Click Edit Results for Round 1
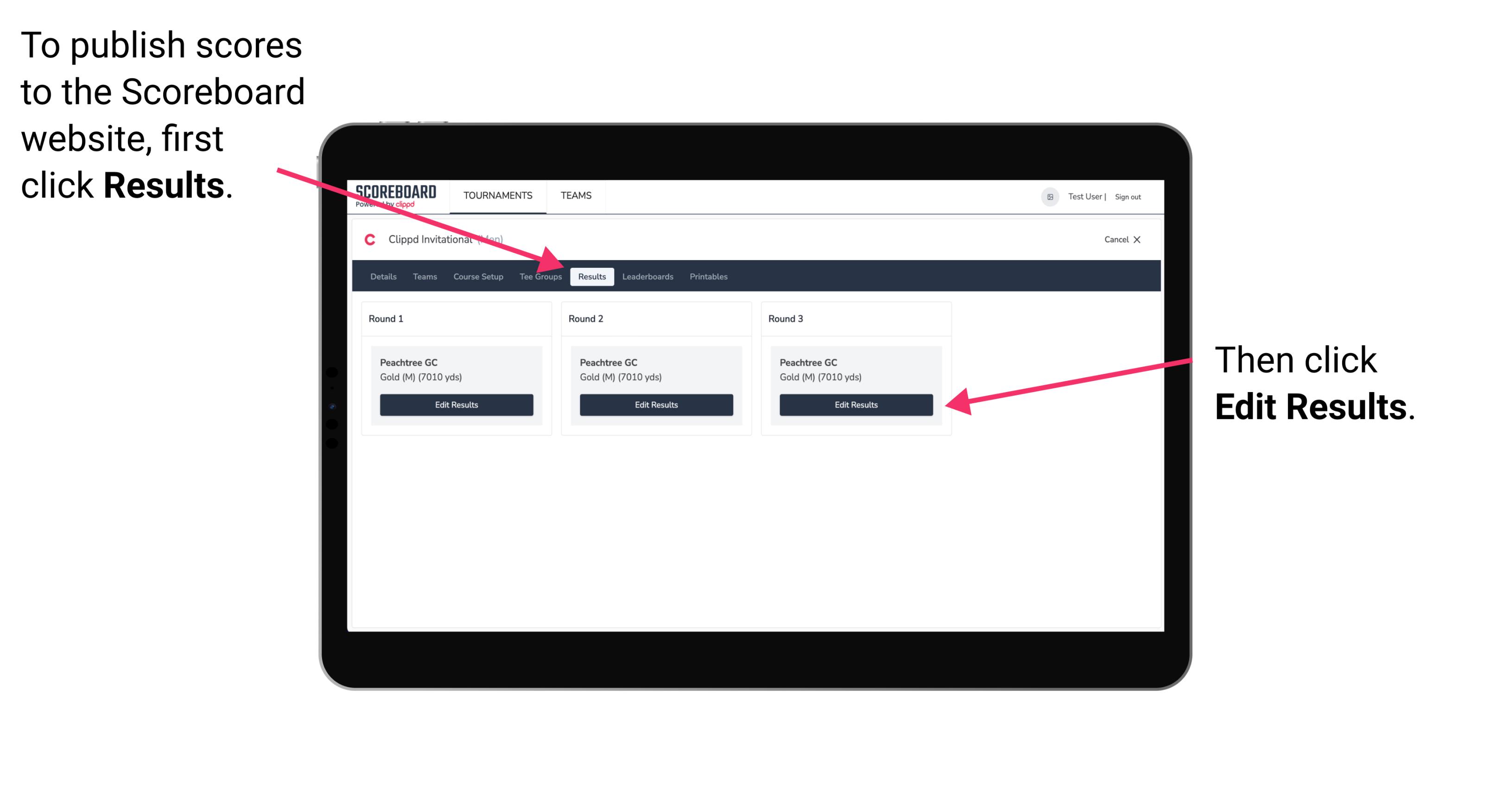Viewport: 1509px width, 812px height. (x=457, y=405)
